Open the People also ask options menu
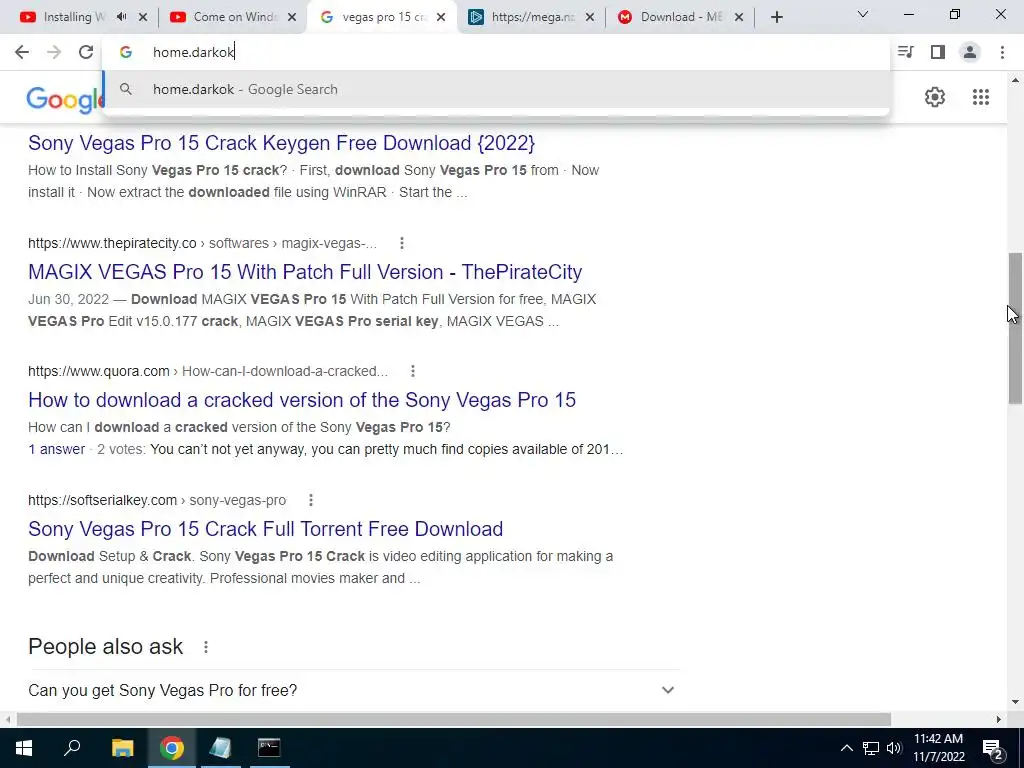This screenshot has width=1024, height=768. [x=206, y=647]
